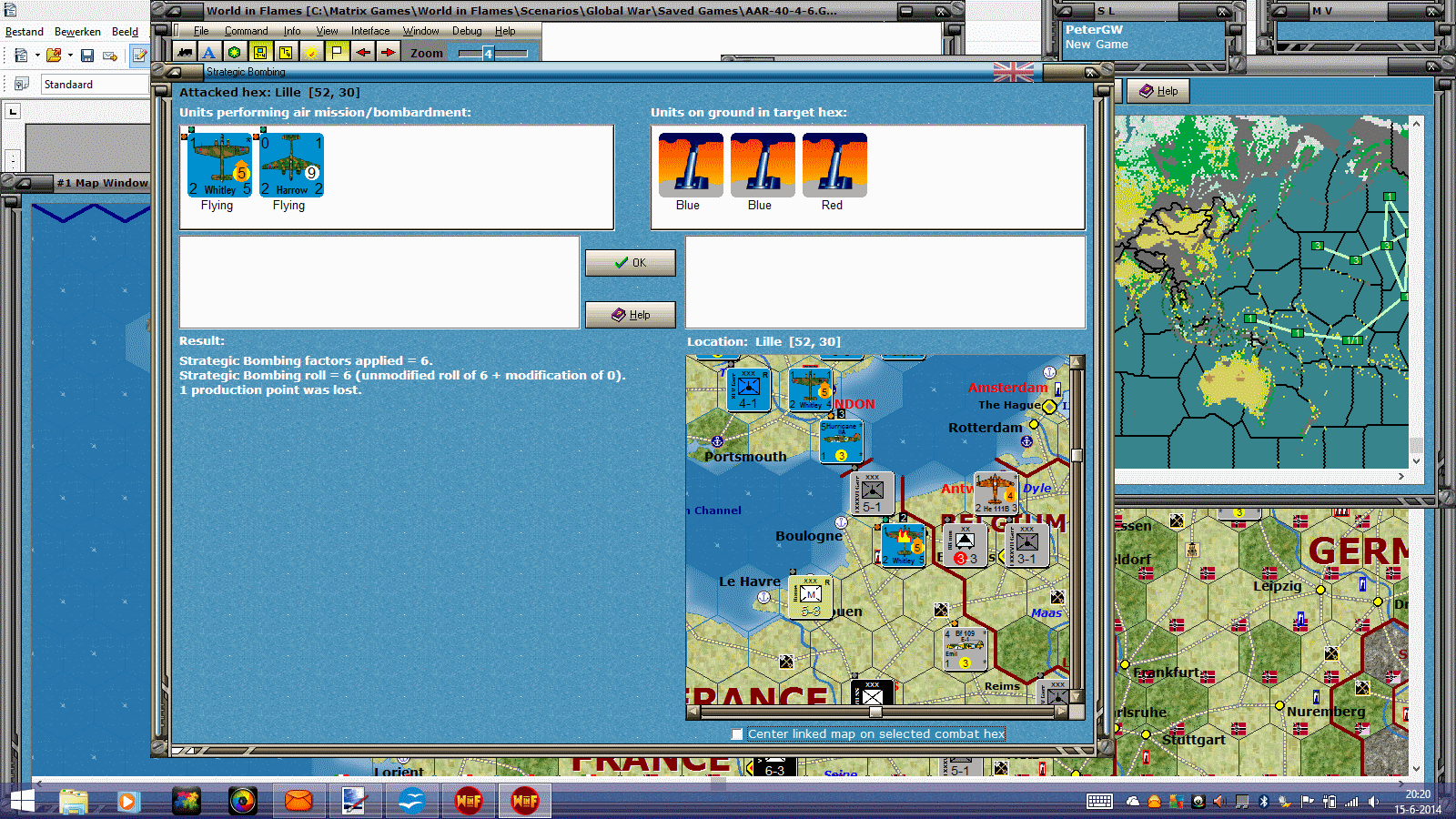This screenshot has width=1456, height=819.
Task: Open the picture editor app on taskbar
Action: (354, 802)
